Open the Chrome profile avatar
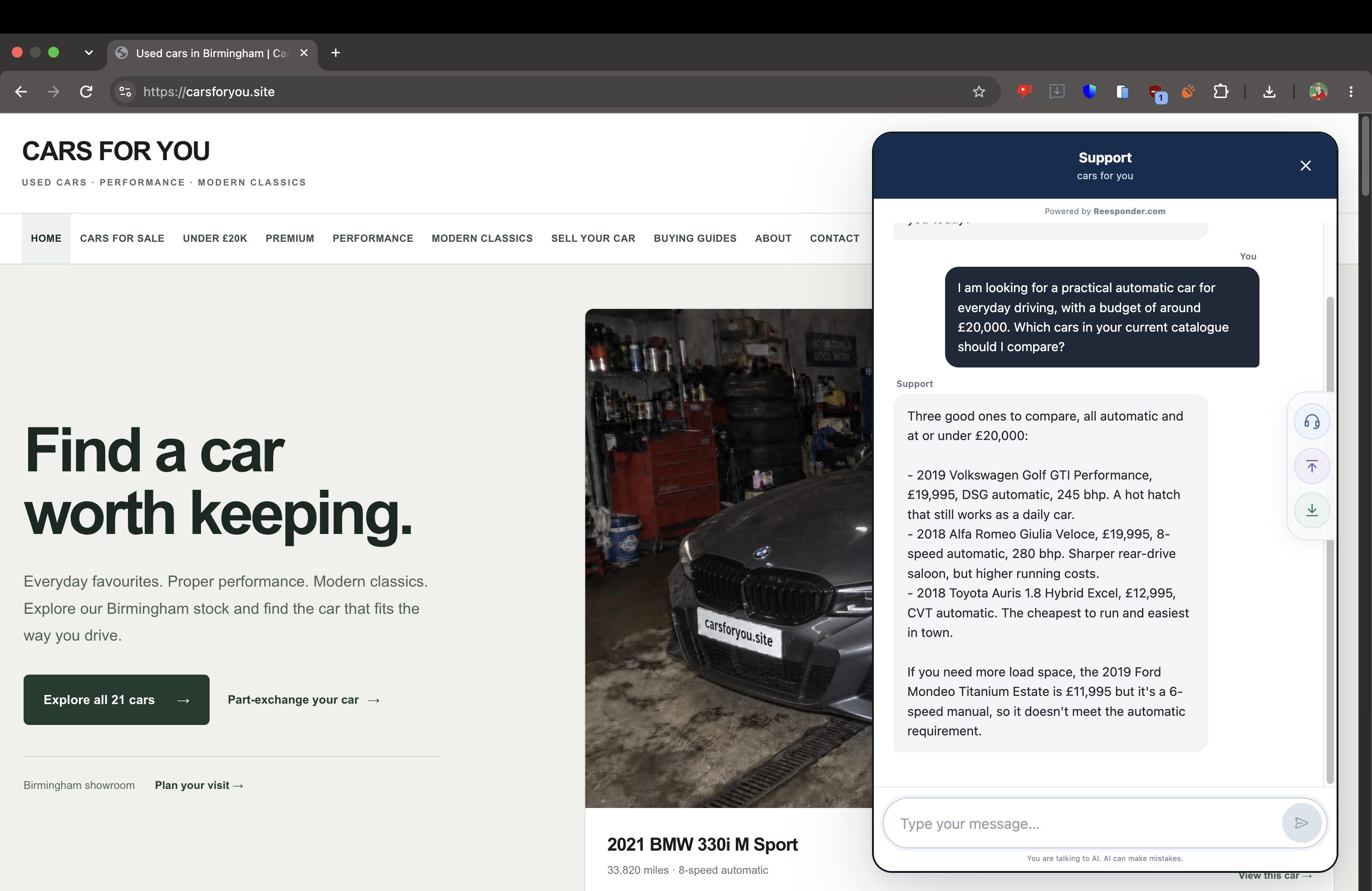 pyautogui.click(x=1318, y=91)
